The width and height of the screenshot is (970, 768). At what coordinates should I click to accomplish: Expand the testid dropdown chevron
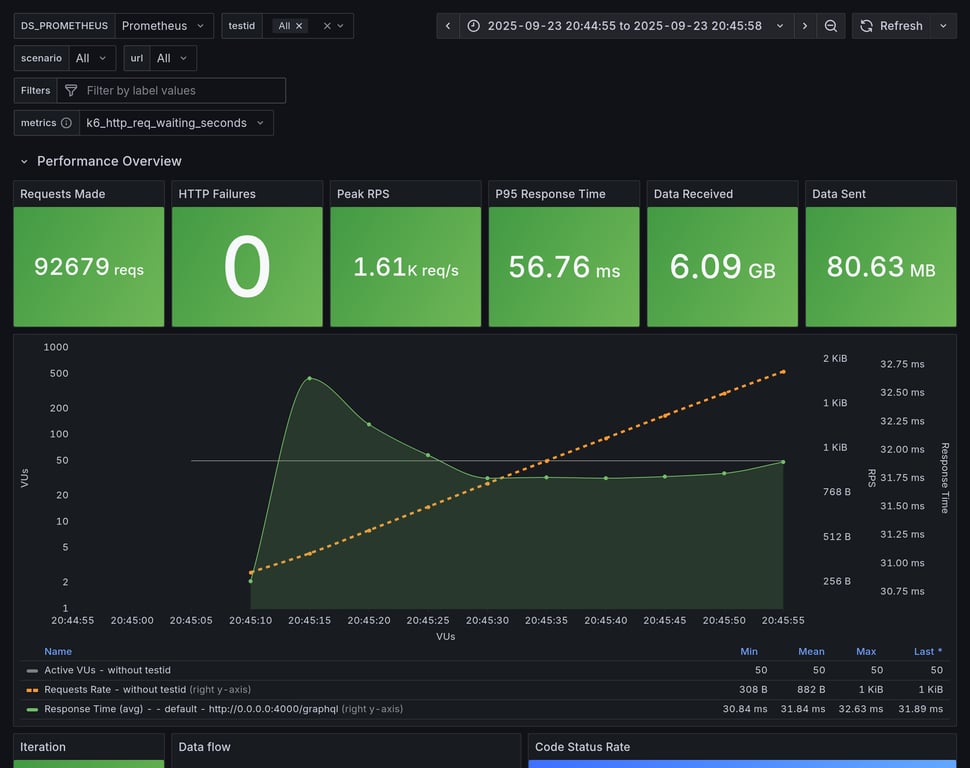tap(340, 26)
